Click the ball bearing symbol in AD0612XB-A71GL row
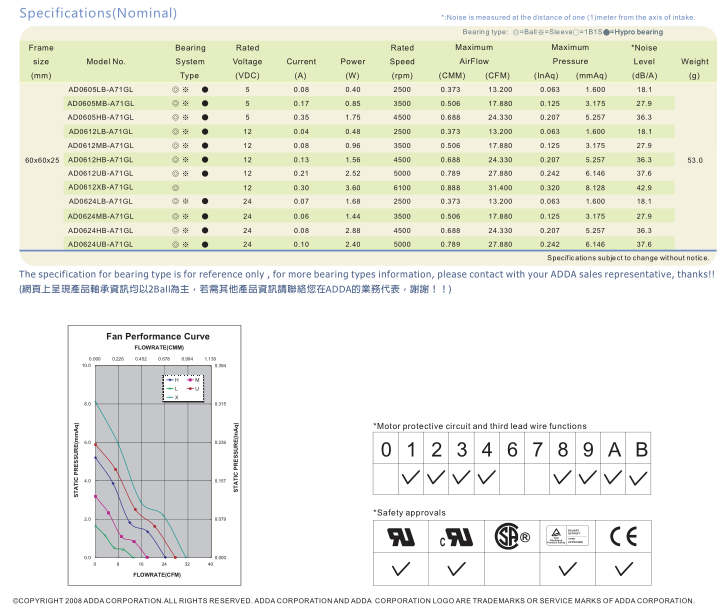 point(175,188)
